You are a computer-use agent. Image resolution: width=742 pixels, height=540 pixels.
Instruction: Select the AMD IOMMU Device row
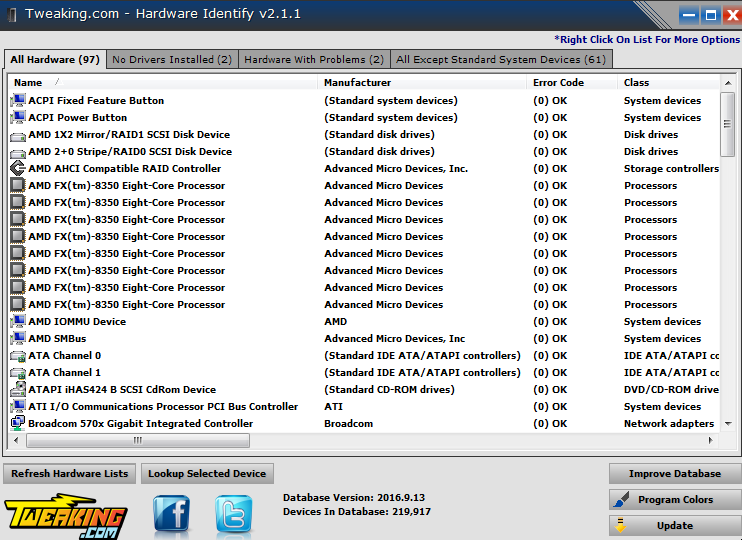coord(364,321)
